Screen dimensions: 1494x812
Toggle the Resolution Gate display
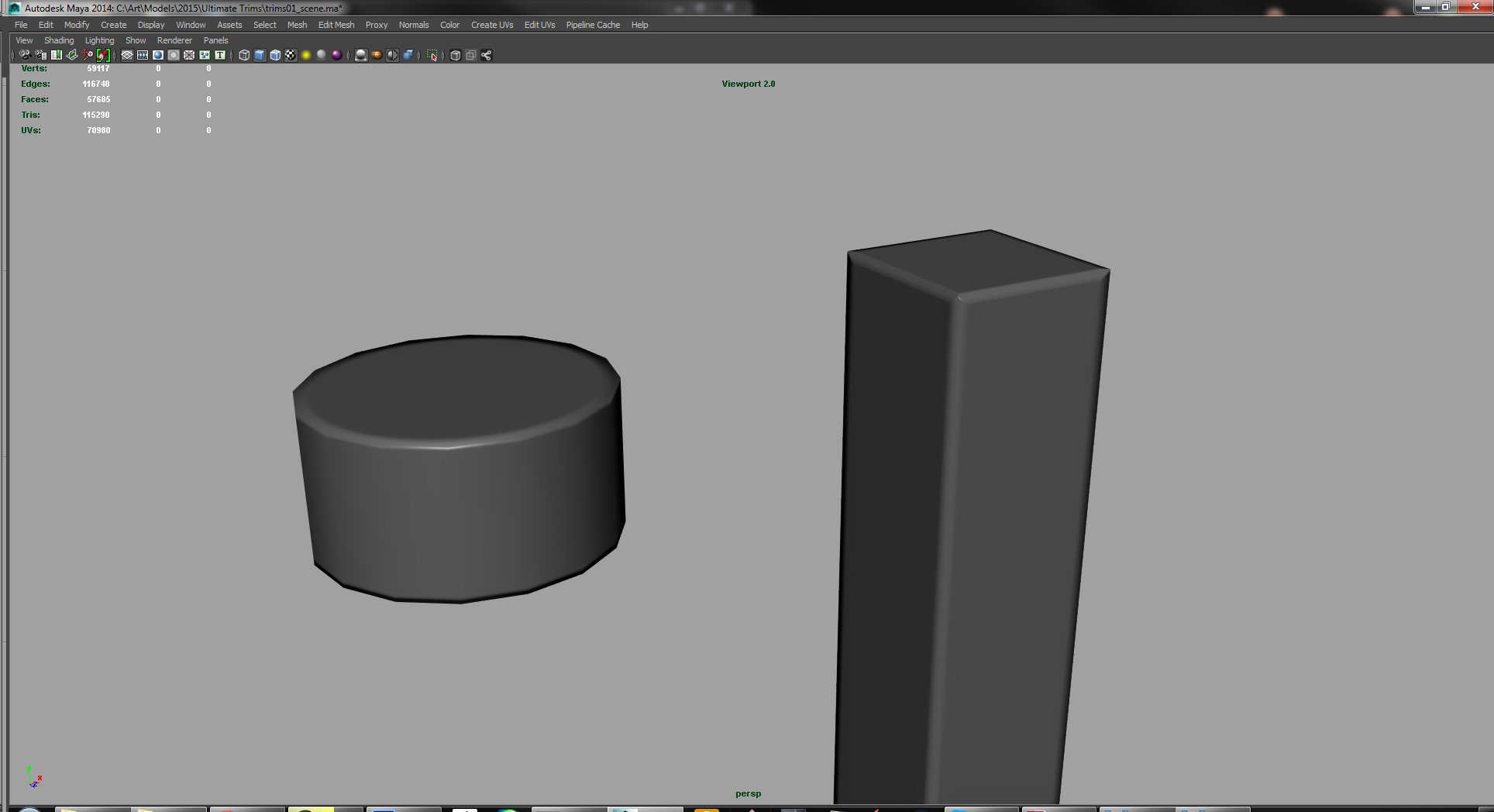pos(158,55)
